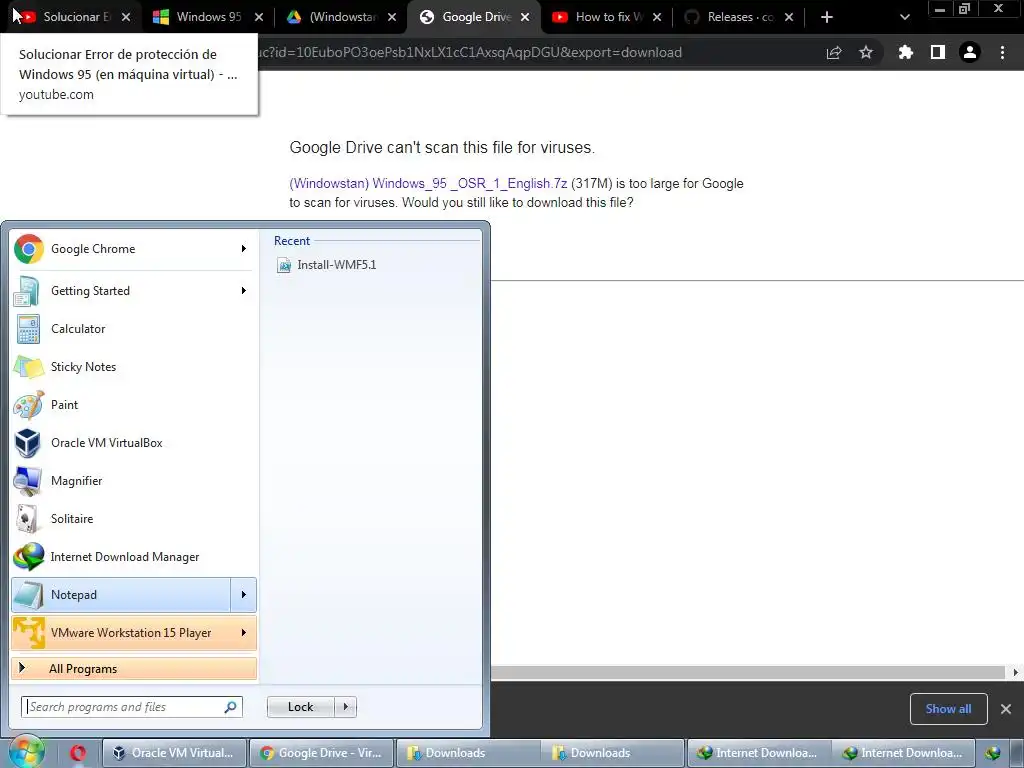
Task: Open the Windows_95_OSR_1_English.7z link
Action: point(428,184)
